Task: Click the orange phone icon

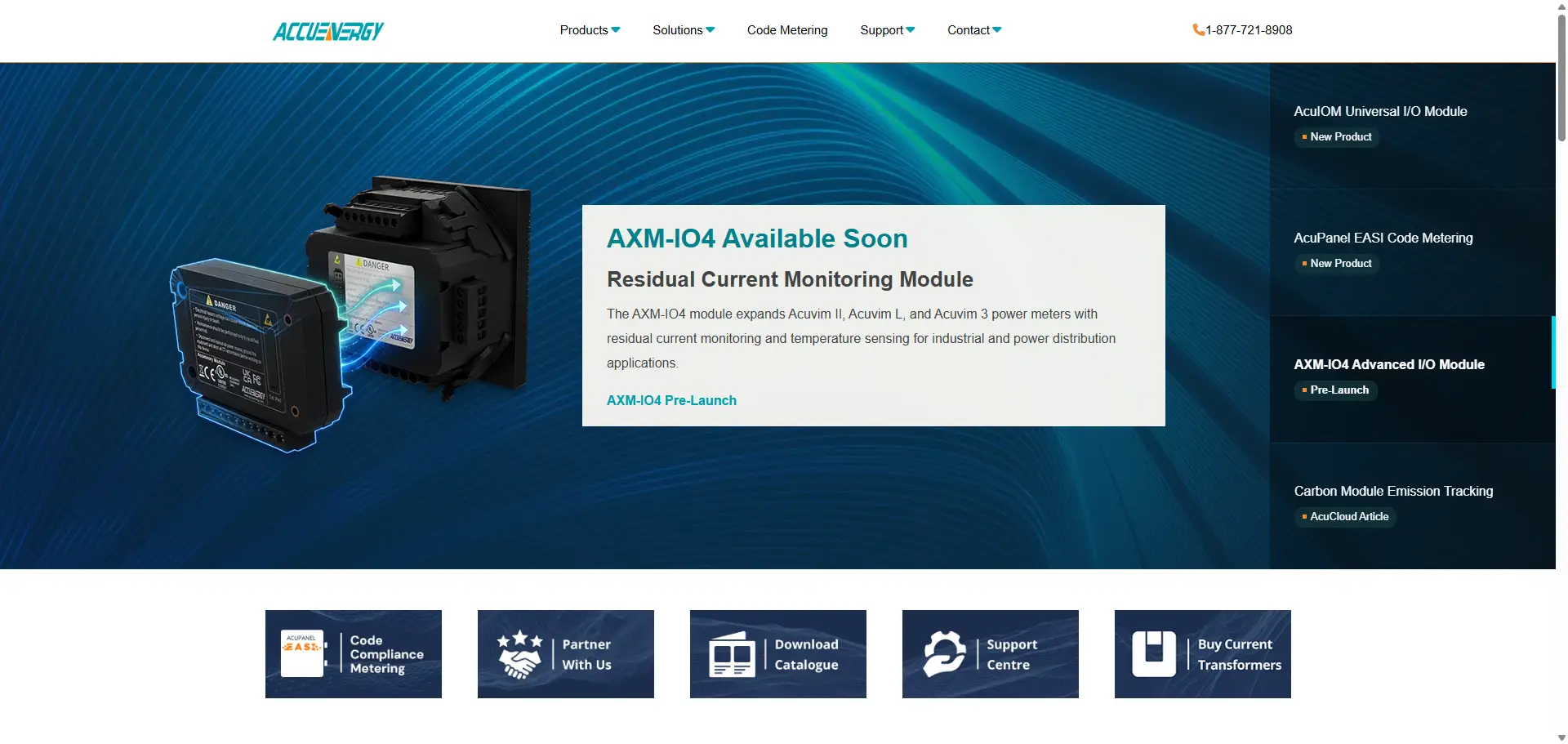Action: (x=1198, y=30)
